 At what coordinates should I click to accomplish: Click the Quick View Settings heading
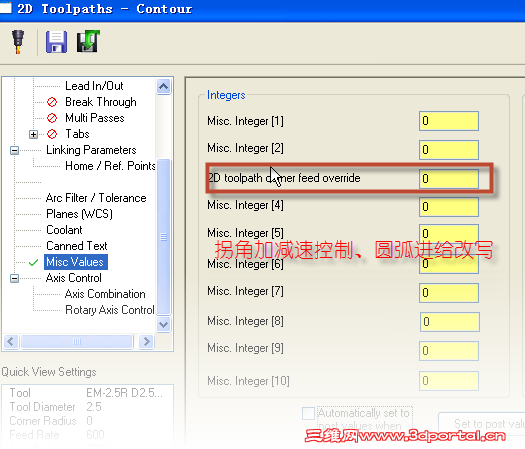[49, 372]
